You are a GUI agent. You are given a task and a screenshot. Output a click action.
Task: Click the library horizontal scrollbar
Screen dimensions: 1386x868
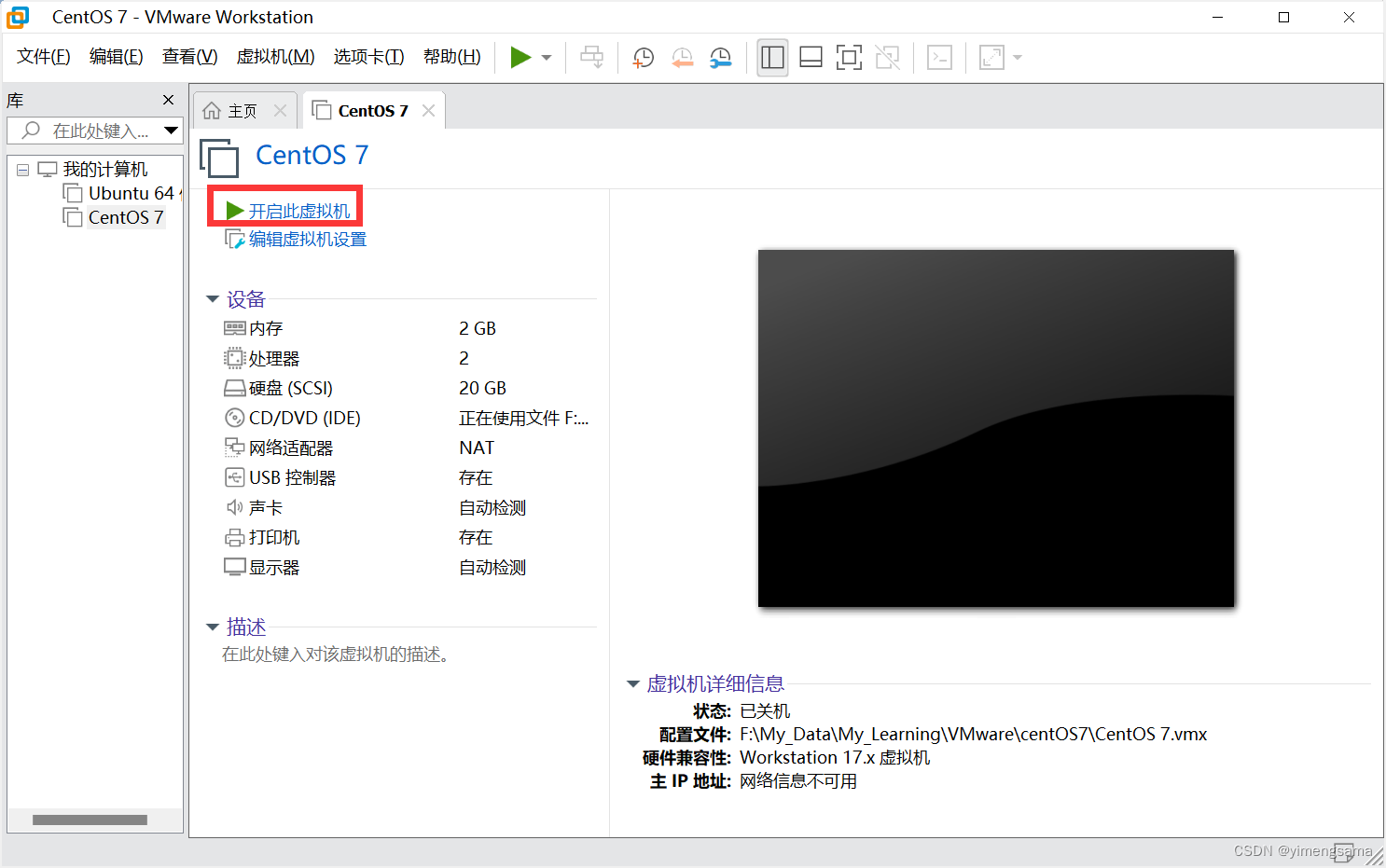coord(90,820)
